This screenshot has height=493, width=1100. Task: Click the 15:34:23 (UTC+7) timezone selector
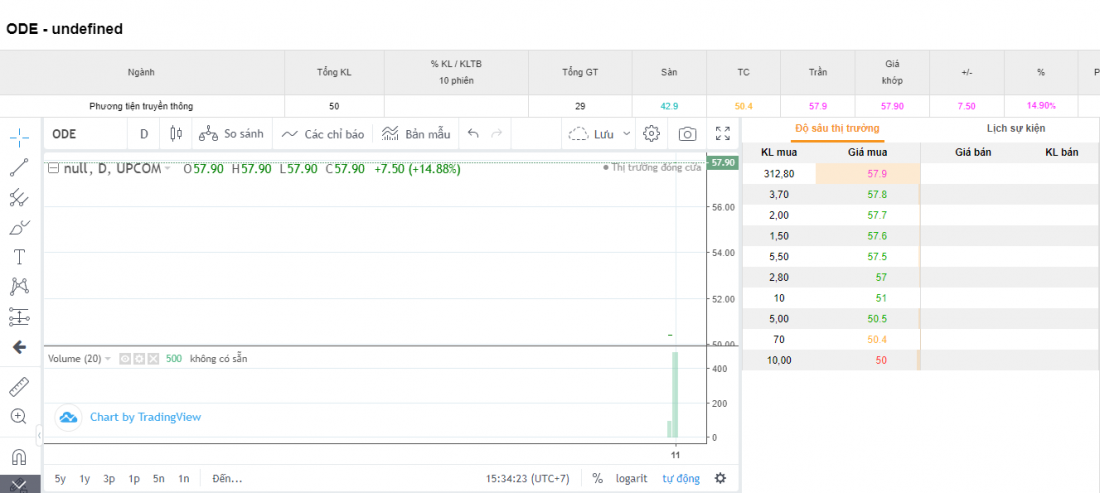tap(528, 479)
